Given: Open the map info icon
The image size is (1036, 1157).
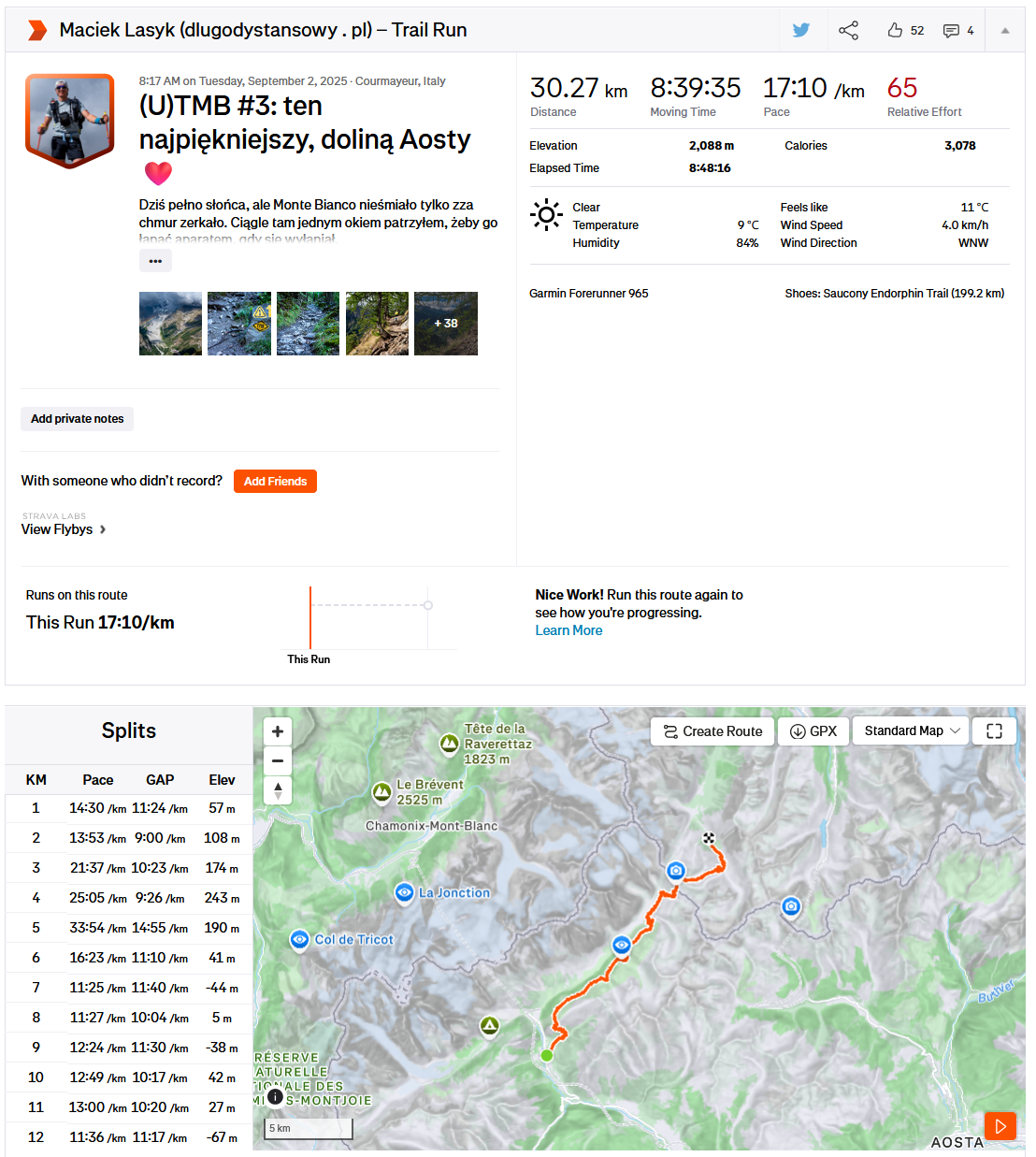Looking at the screenshot, I should click(275, 1097).
